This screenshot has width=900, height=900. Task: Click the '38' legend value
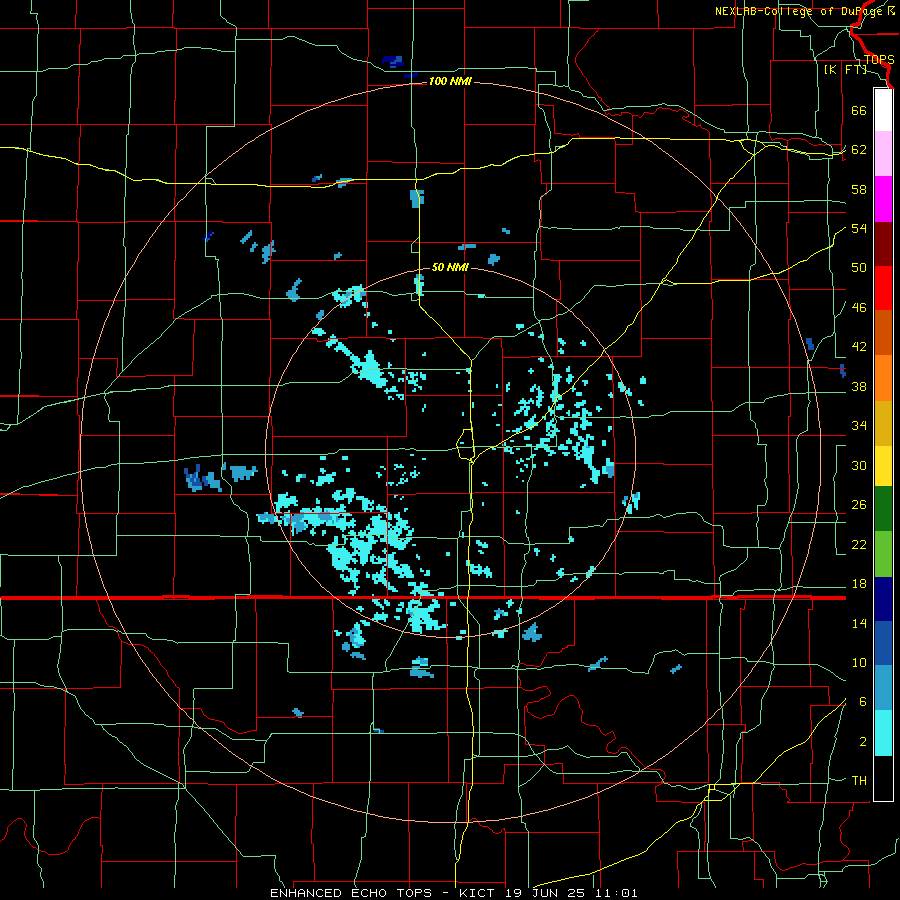coord(859,386)
